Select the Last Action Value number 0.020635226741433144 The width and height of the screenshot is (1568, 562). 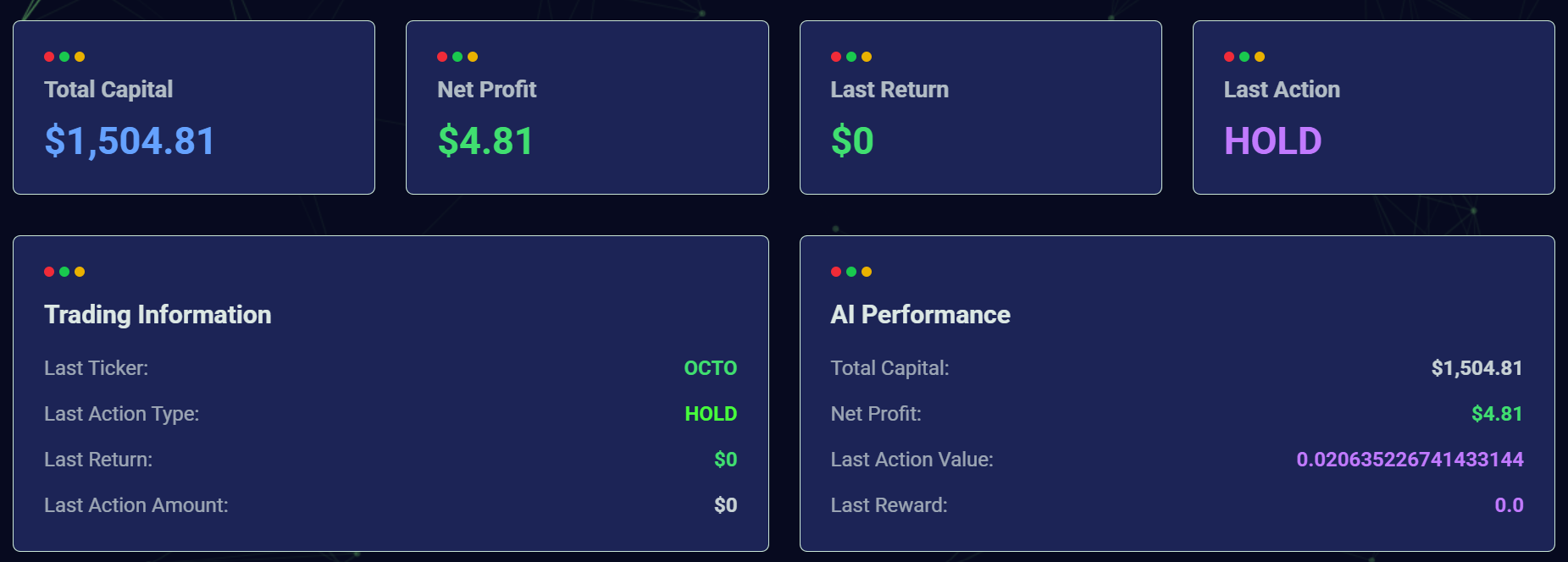point(1410,460)
